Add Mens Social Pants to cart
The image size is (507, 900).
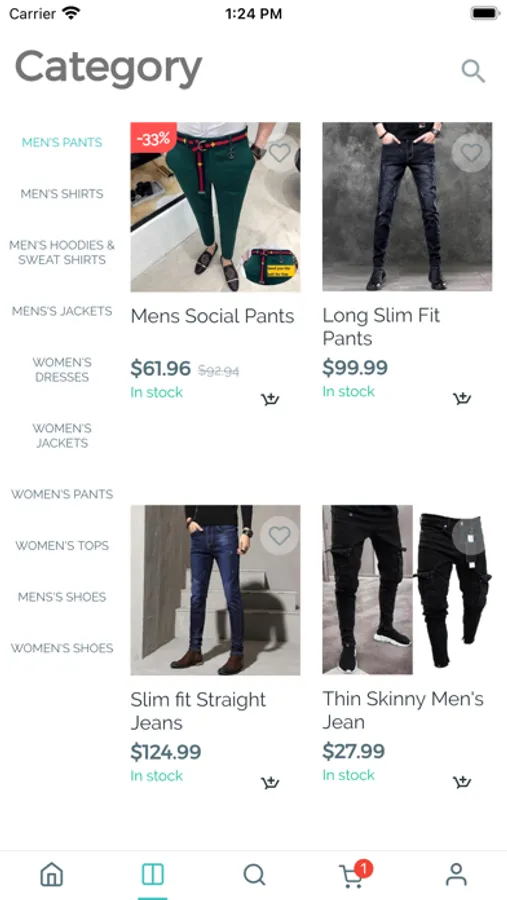(x=270, y=399)
